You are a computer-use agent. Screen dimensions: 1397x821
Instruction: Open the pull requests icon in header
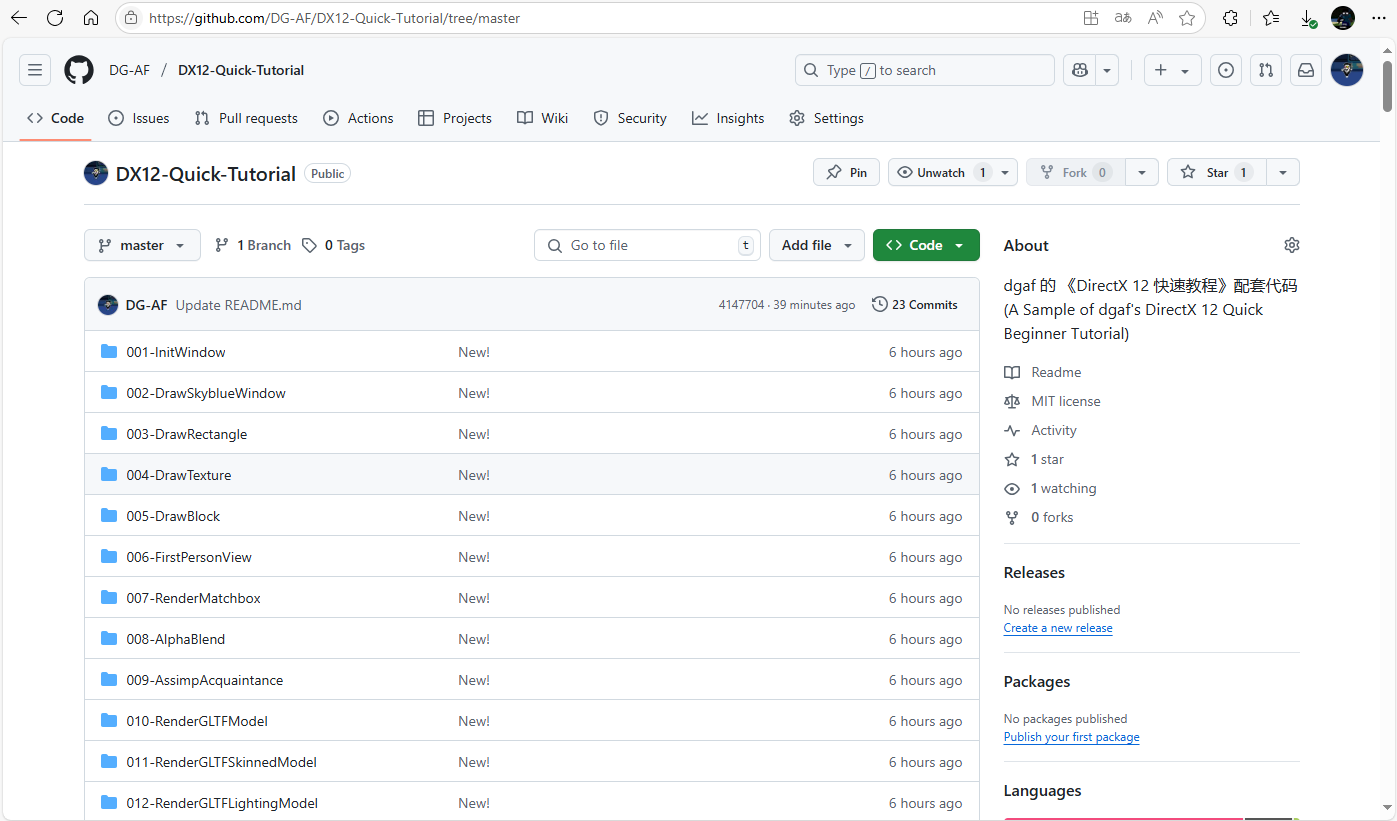(x=1266, y=70)
